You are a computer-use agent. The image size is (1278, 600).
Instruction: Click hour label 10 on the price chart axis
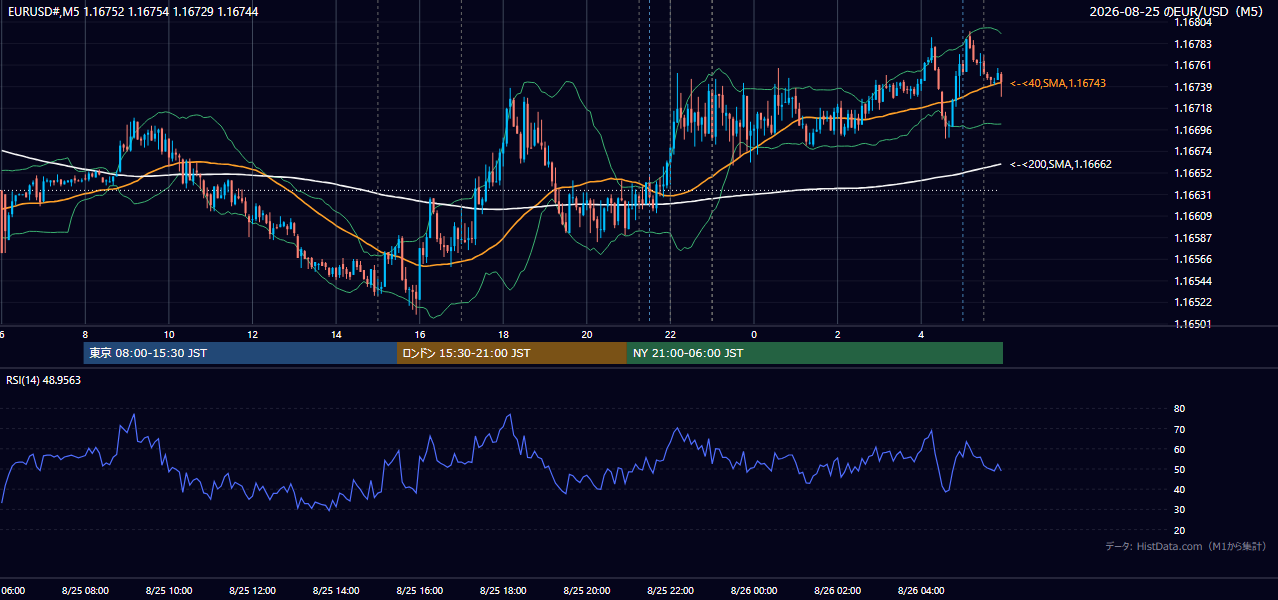coord(169,334)
